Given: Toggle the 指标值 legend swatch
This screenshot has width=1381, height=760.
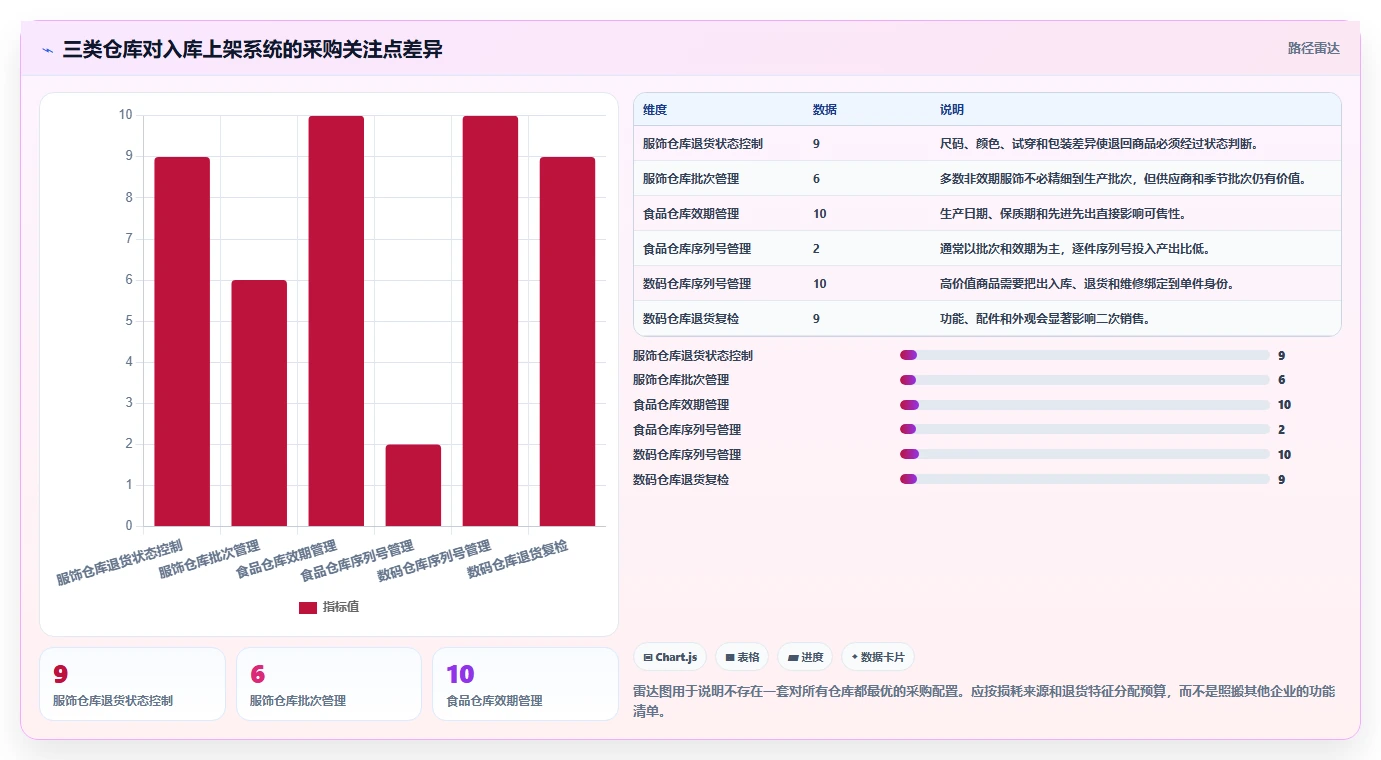Looking at the screenshot, I should (x=308, y=608).
